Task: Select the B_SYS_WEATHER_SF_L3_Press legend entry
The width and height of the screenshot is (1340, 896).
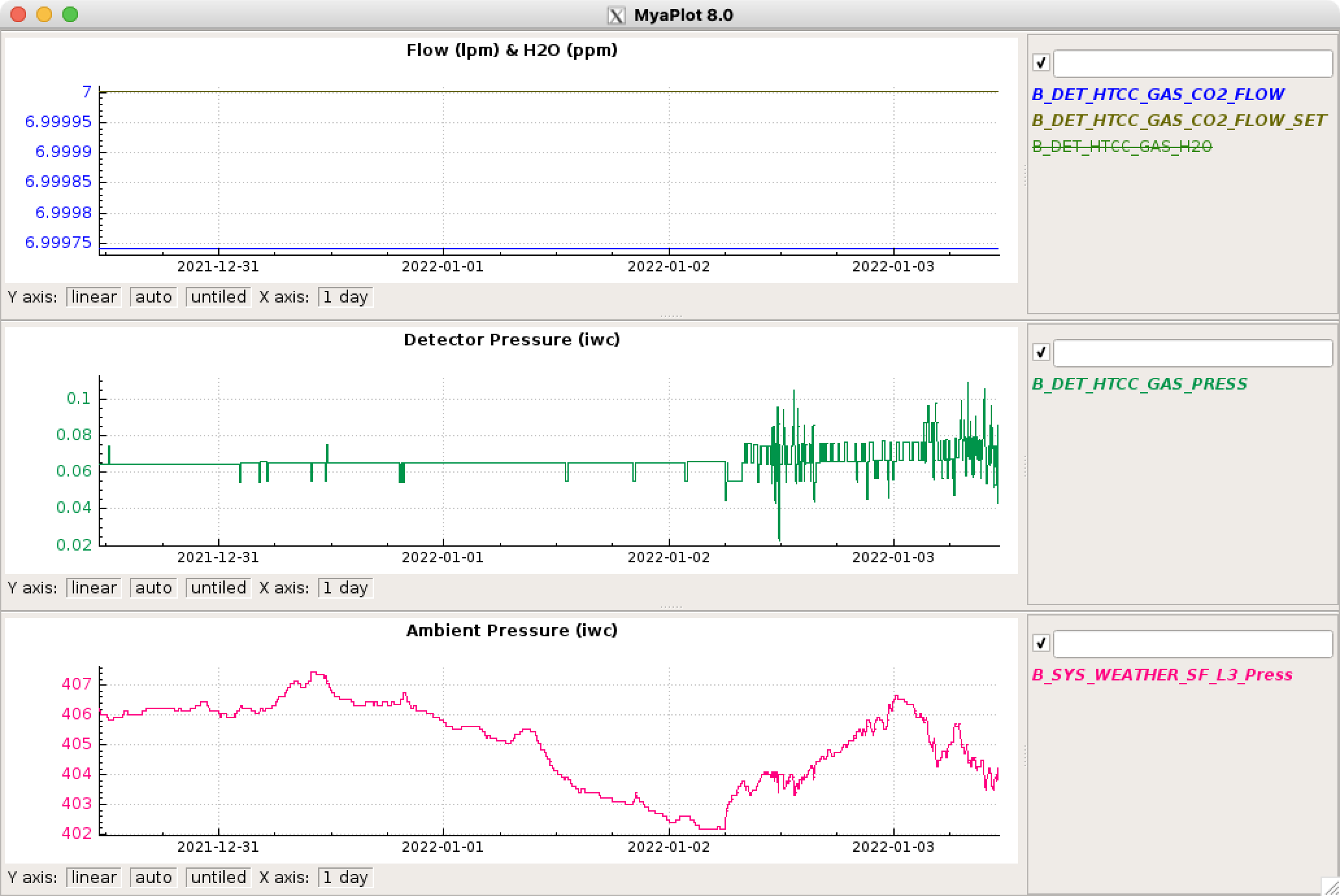Action: [x=1162, y=675]
